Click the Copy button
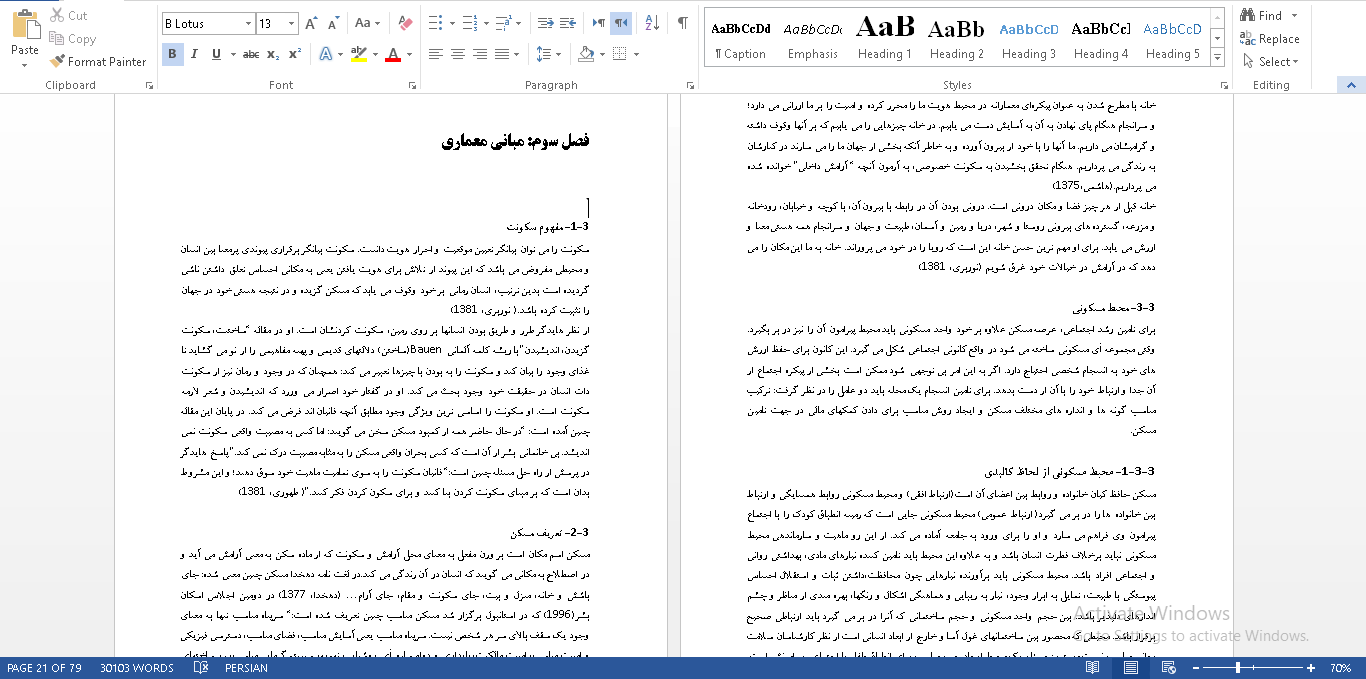 click(73, 38)
